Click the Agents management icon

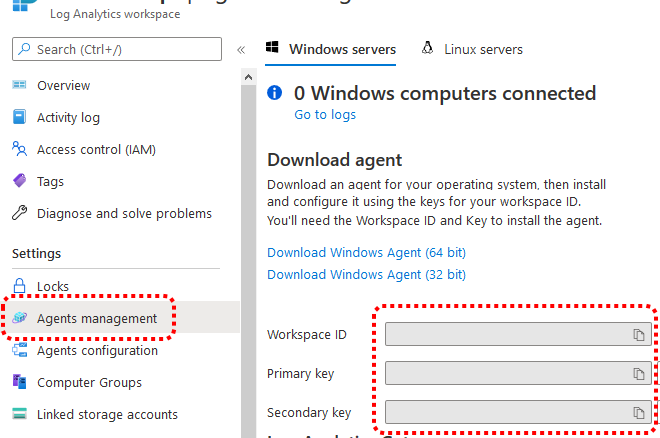[19, 318]
